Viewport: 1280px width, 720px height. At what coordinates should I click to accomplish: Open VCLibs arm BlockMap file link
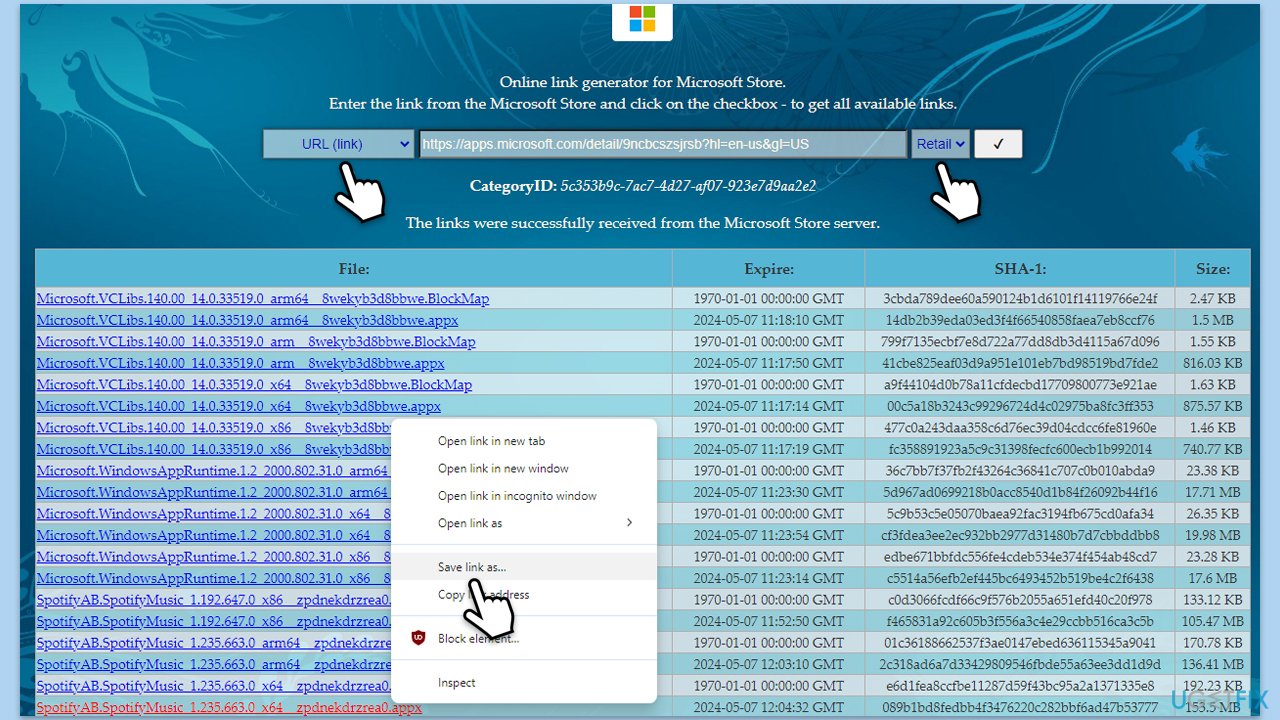[x=256, y=342]
